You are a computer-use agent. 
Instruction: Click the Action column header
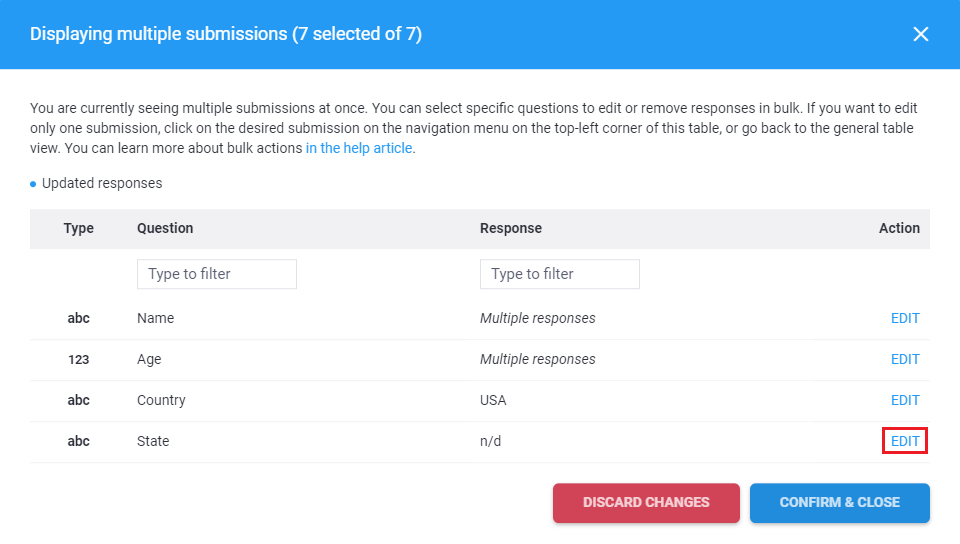tap(899, 228)
